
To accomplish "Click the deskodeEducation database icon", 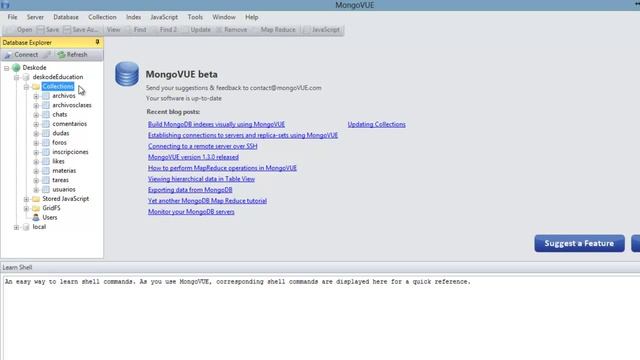I will pyautogui.click(x=26, y=77).
